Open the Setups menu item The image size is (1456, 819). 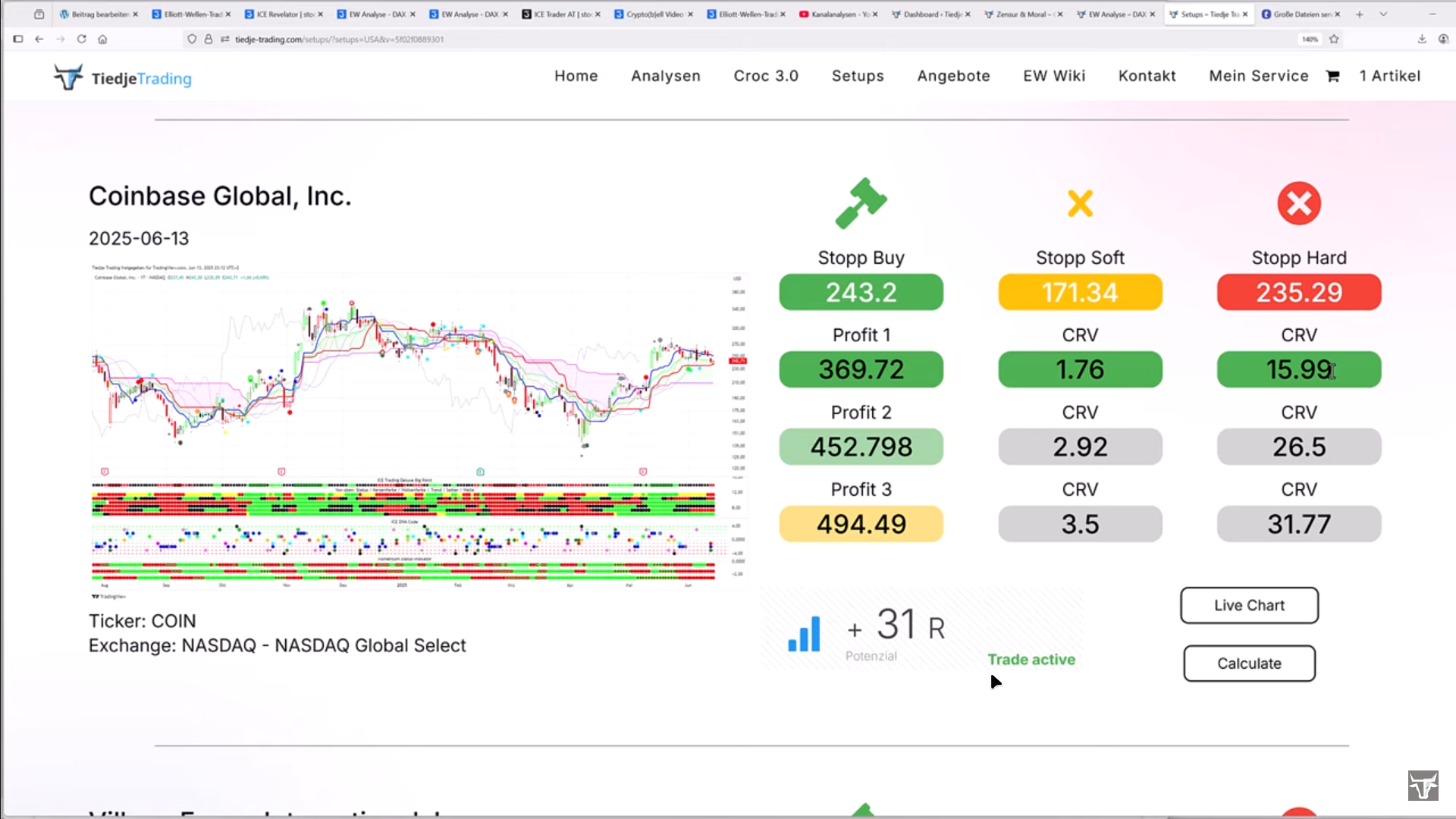point(858,76)
